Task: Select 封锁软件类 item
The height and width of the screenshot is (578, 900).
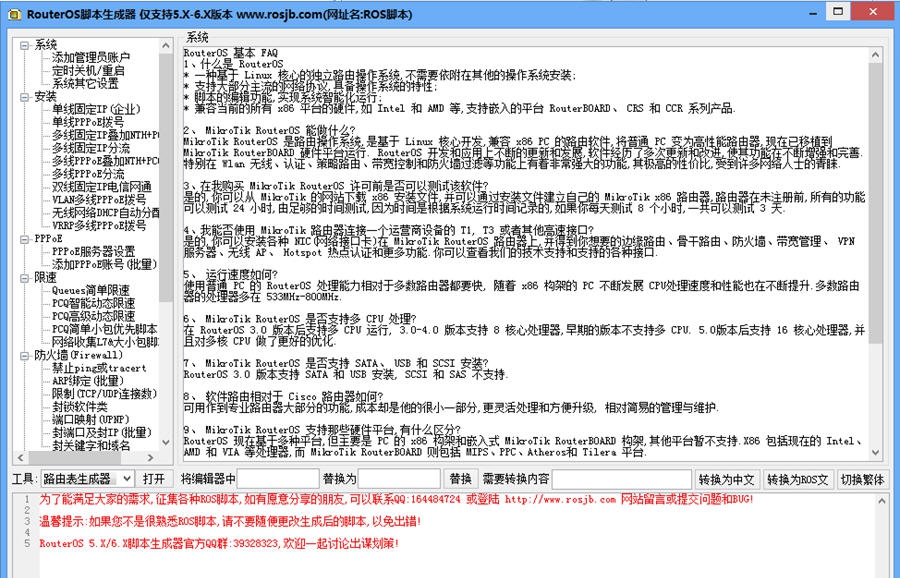Action: tap(79, 407)
